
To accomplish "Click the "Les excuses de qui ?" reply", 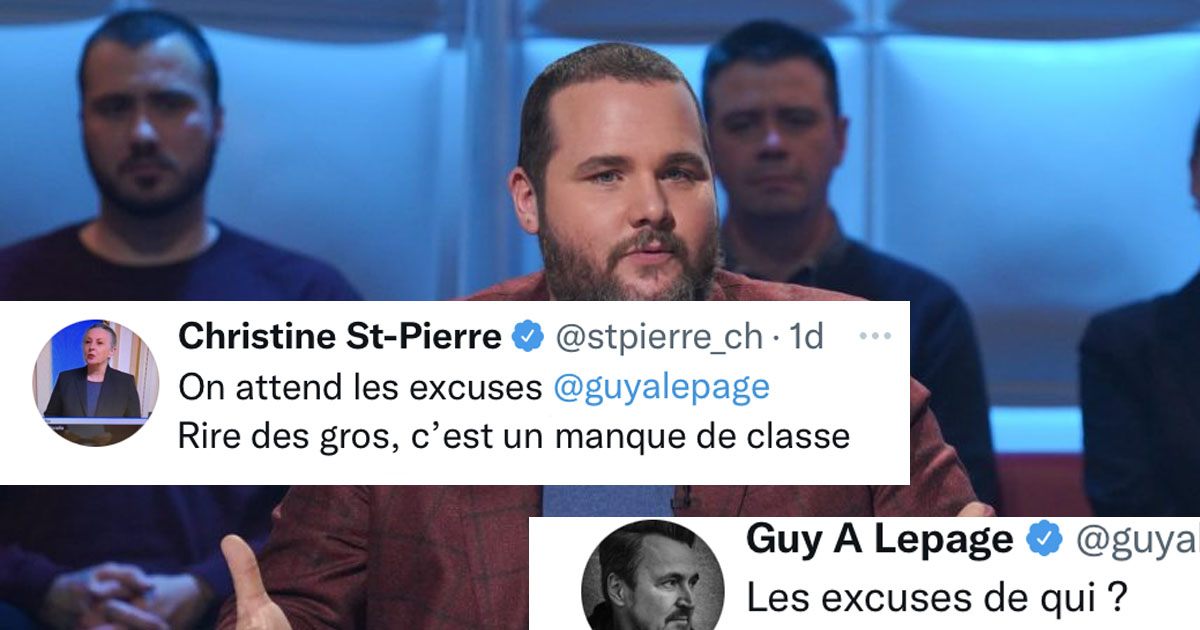I will click(930, 599).
